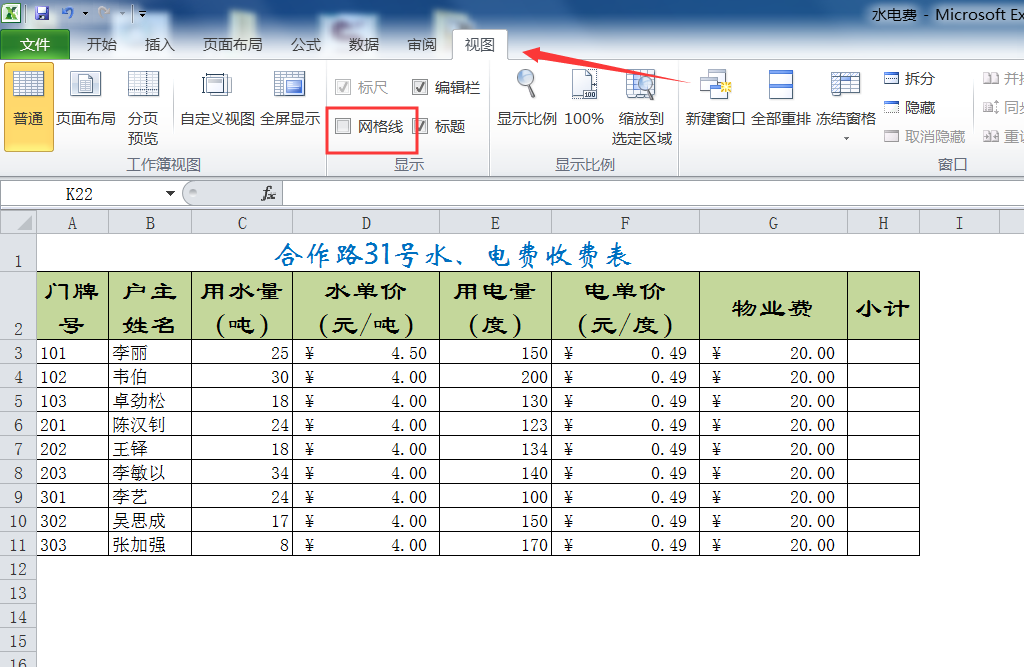
Task: Open 自定义视图 custom views
Action: pos(217,104)
